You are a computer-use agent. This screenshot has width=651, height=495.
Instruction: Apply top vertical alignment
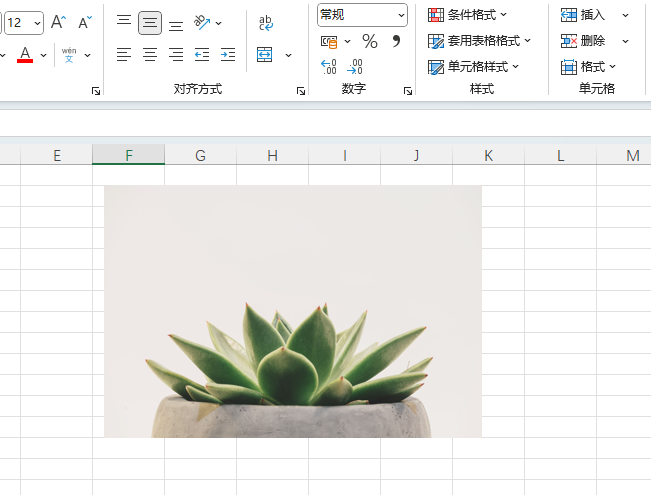click(x=124, y=22)
